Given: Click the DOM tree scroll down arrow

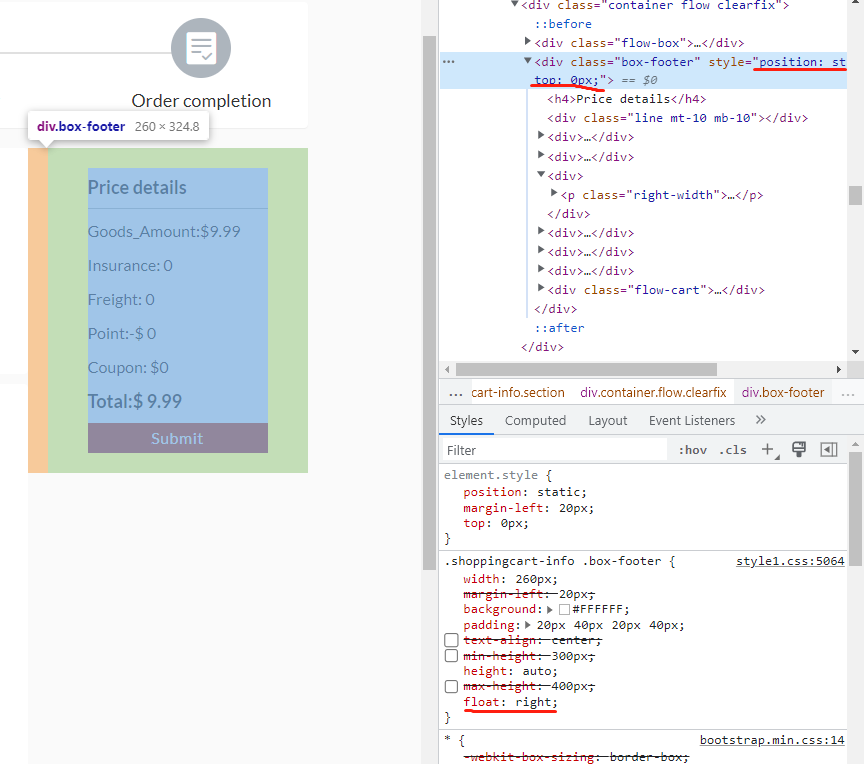Looking at the screenshot, I should pos(855,352).
